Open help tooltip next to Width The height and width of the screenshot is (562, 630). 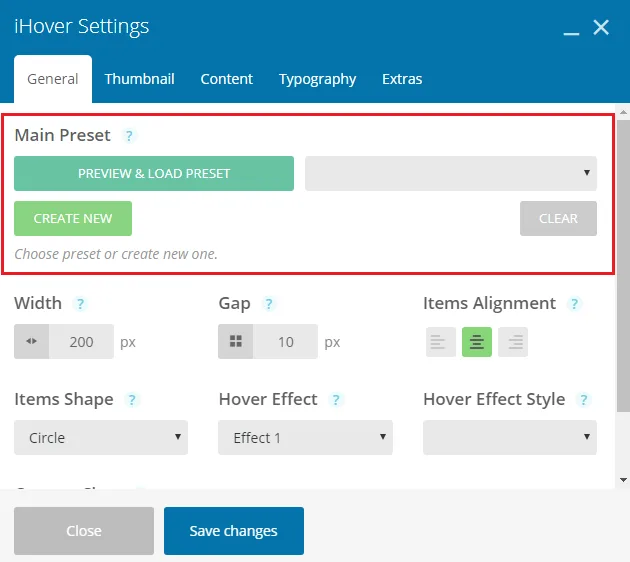click(x=80, y=304)
